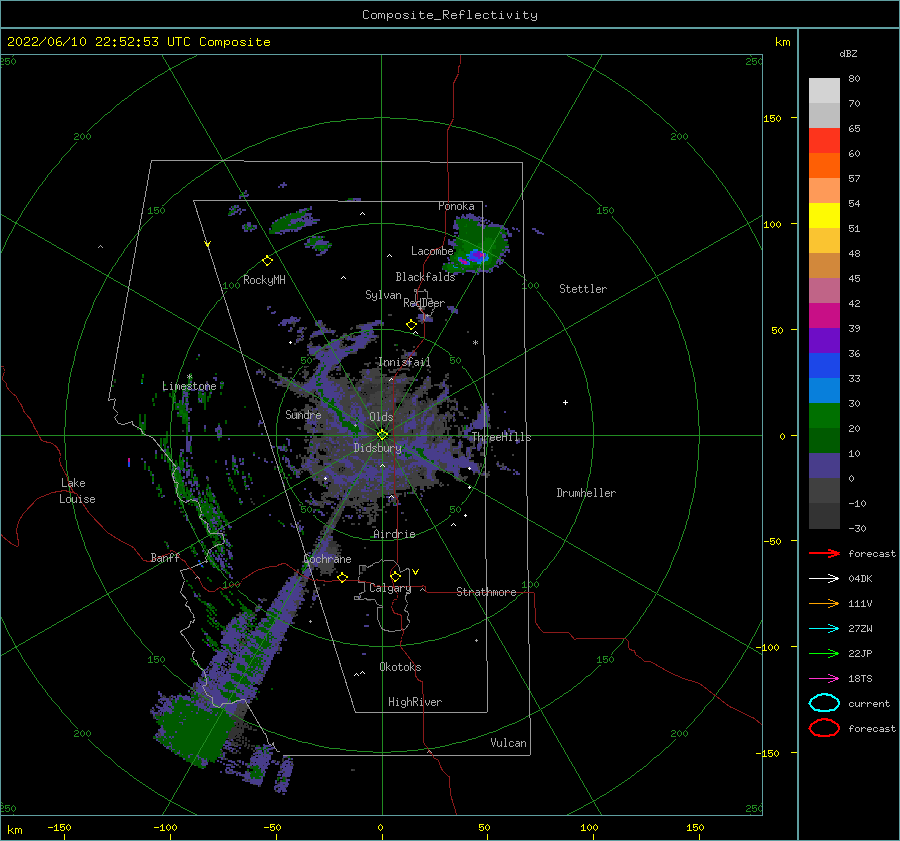
Task: Click the Banff label
Action: (165, 558)
